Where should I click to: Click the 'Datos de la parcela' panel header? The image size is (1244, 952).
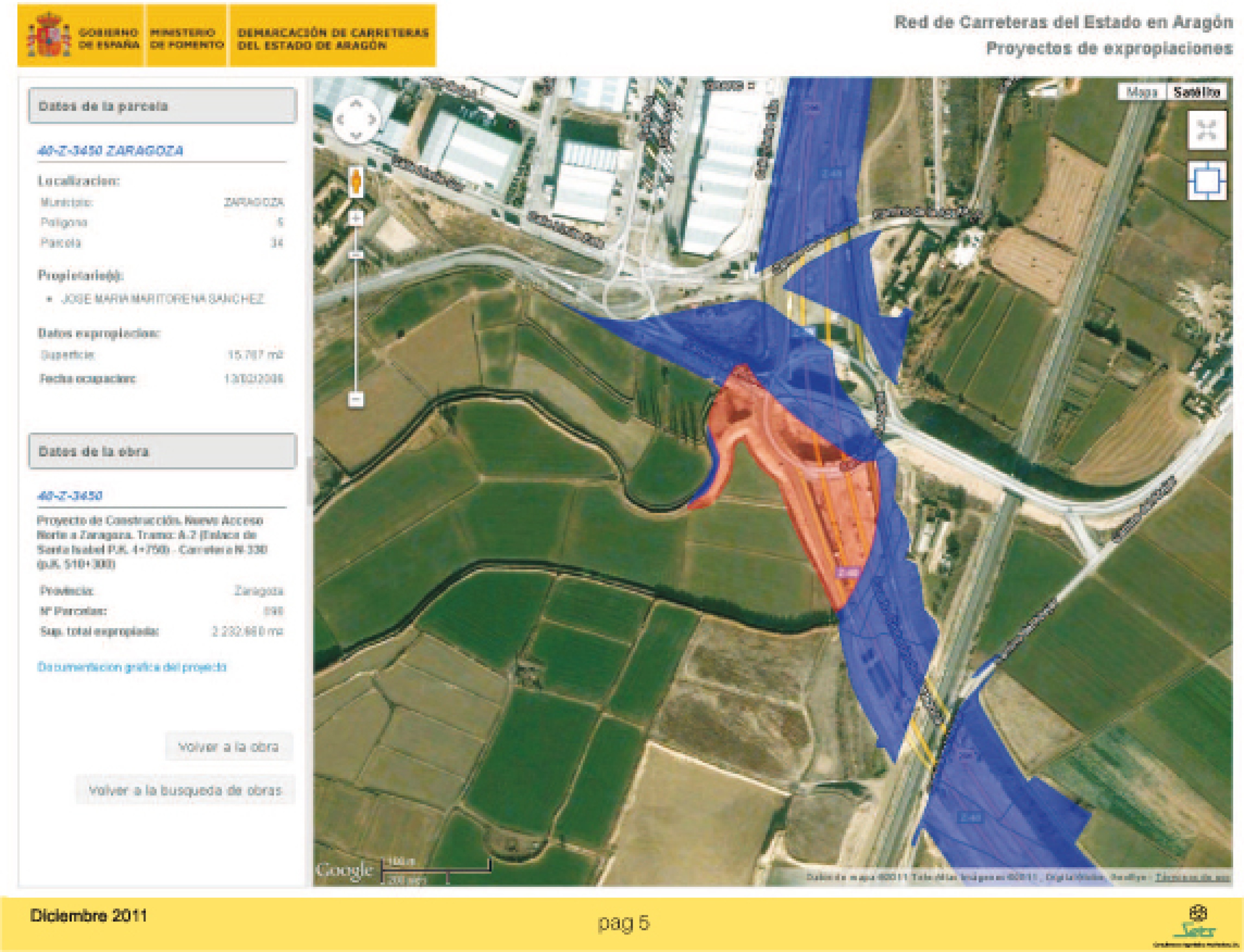tap(163, 106)
